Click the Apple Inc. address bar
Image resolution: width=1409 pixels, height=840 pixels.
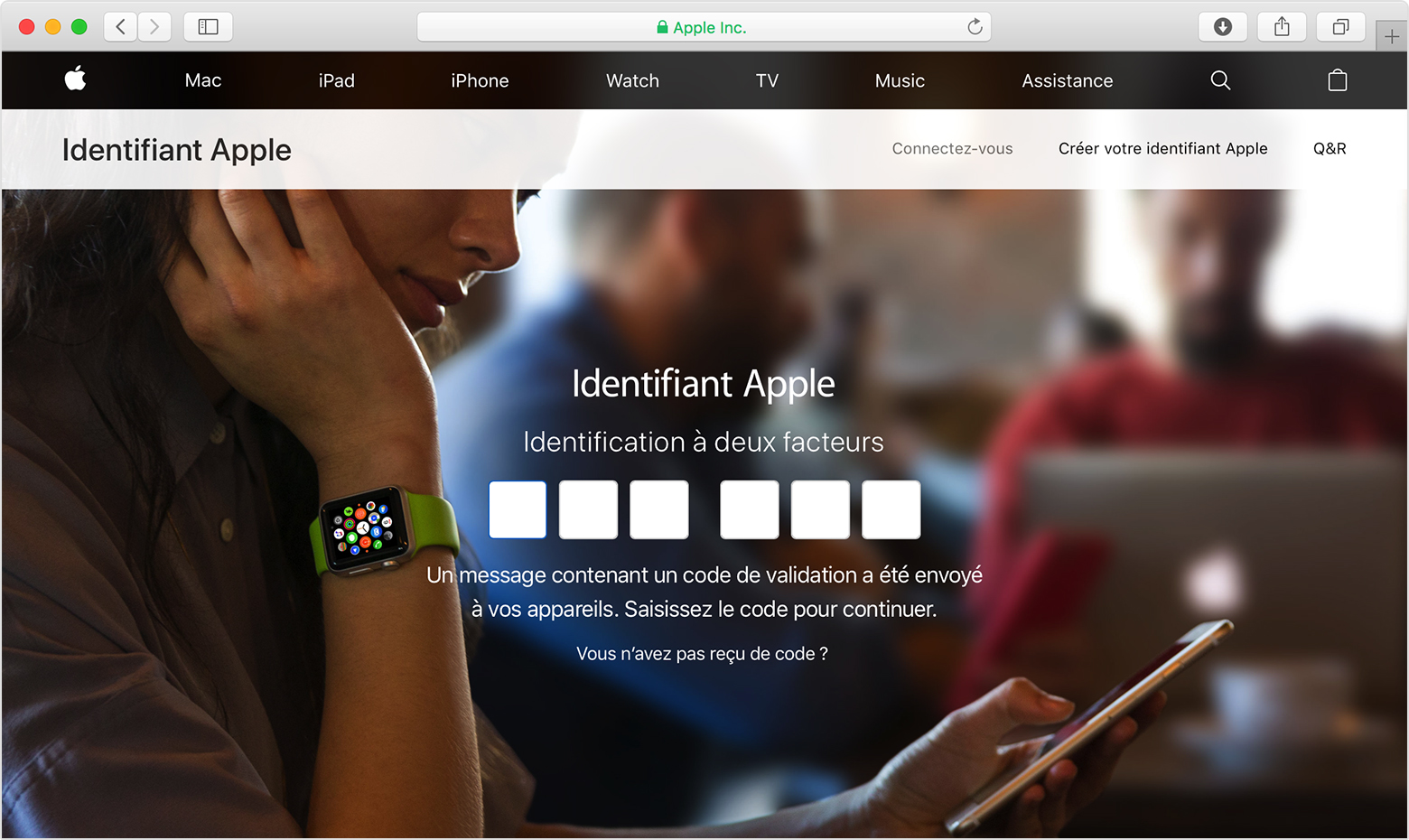tap(703, 27)
